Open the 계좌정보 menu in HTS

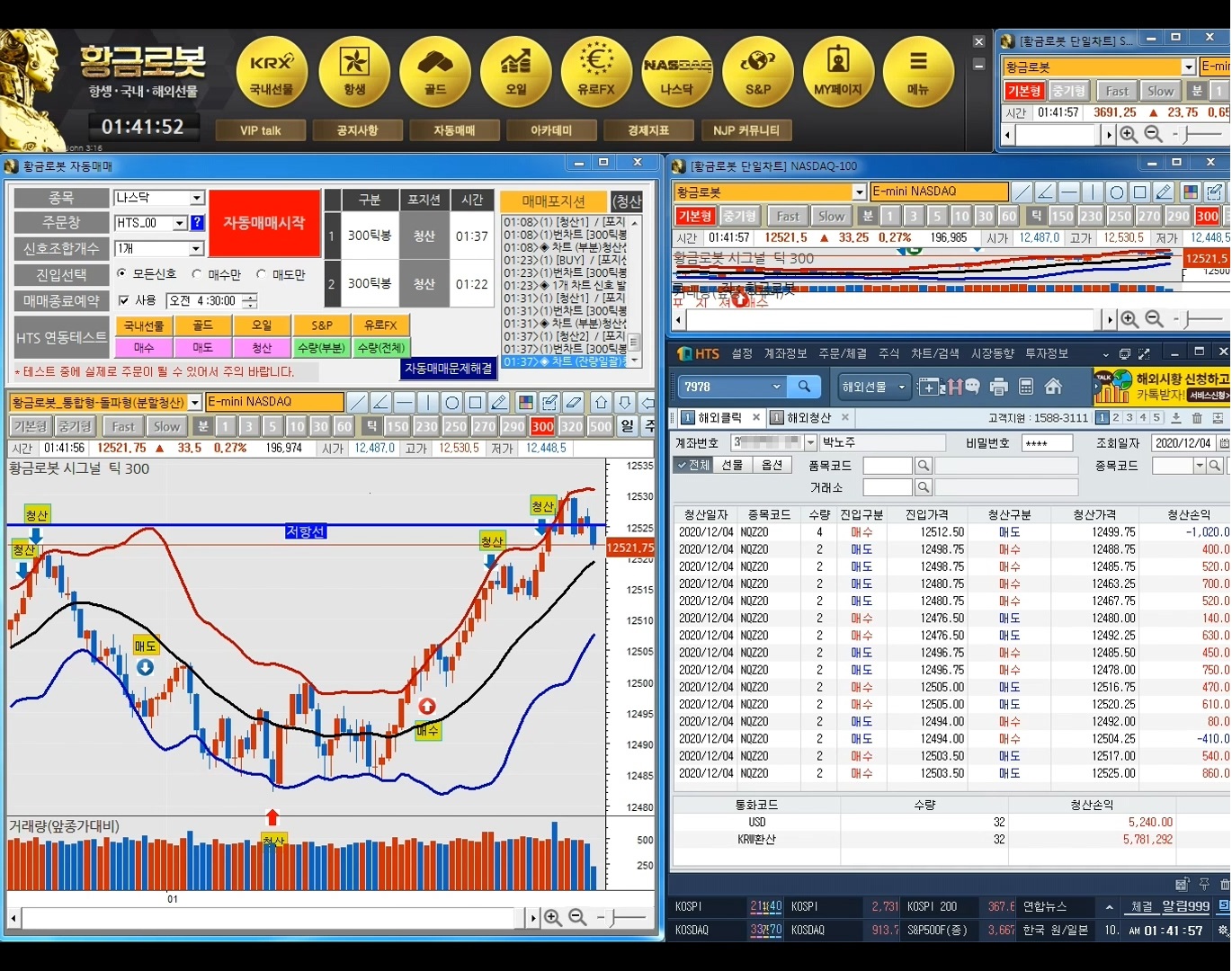coord(785,353)
